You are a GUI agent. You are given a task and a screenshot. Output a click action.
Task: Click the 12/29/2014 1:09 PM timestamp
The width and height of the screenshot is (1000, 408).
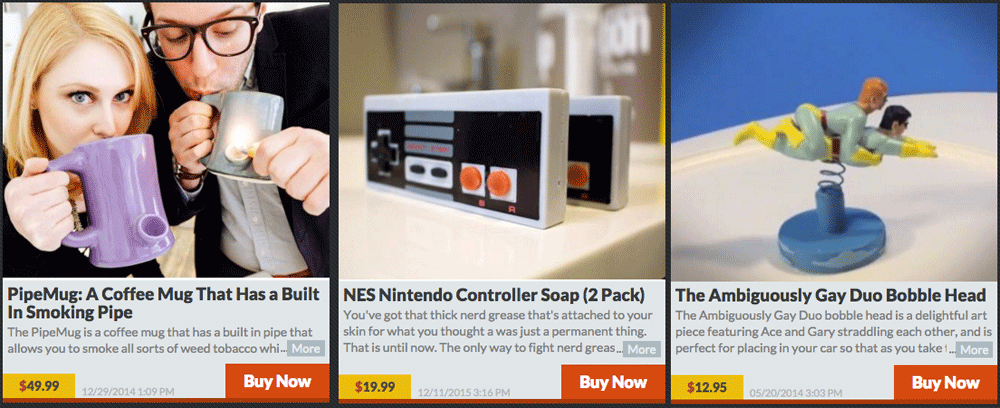126,391
